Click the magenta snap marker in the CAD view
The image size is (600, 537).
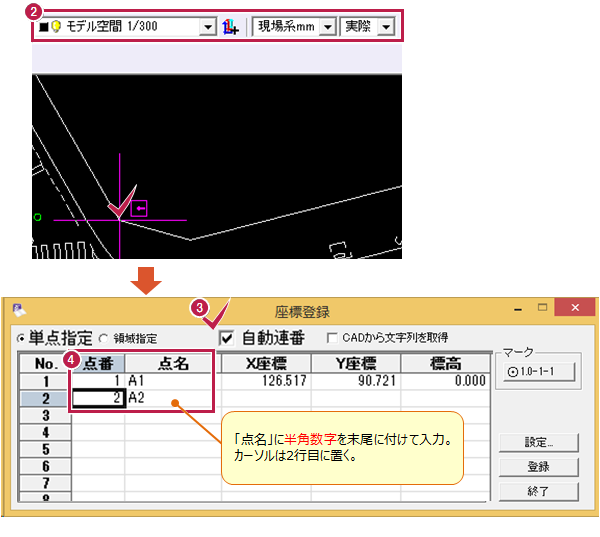(x=139, y=209)
